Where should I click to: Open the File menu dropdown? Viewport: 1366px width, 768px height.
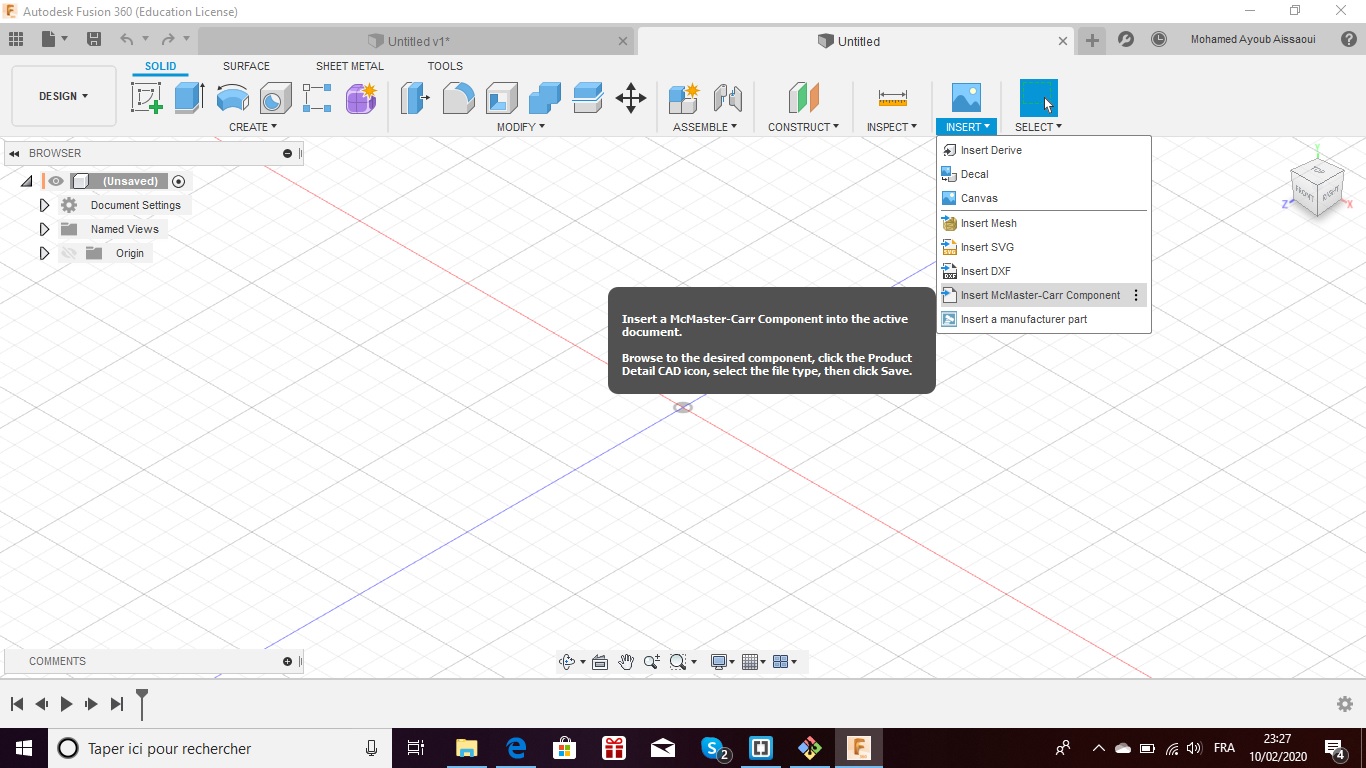54,39
